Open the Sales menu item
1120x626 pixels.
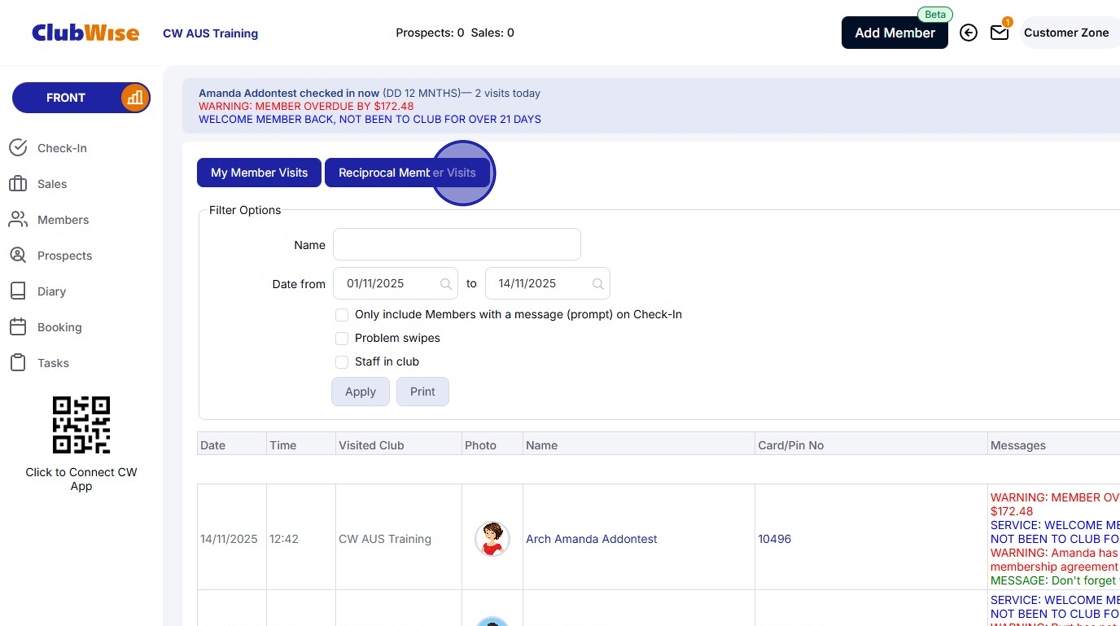tap(52, 184)
